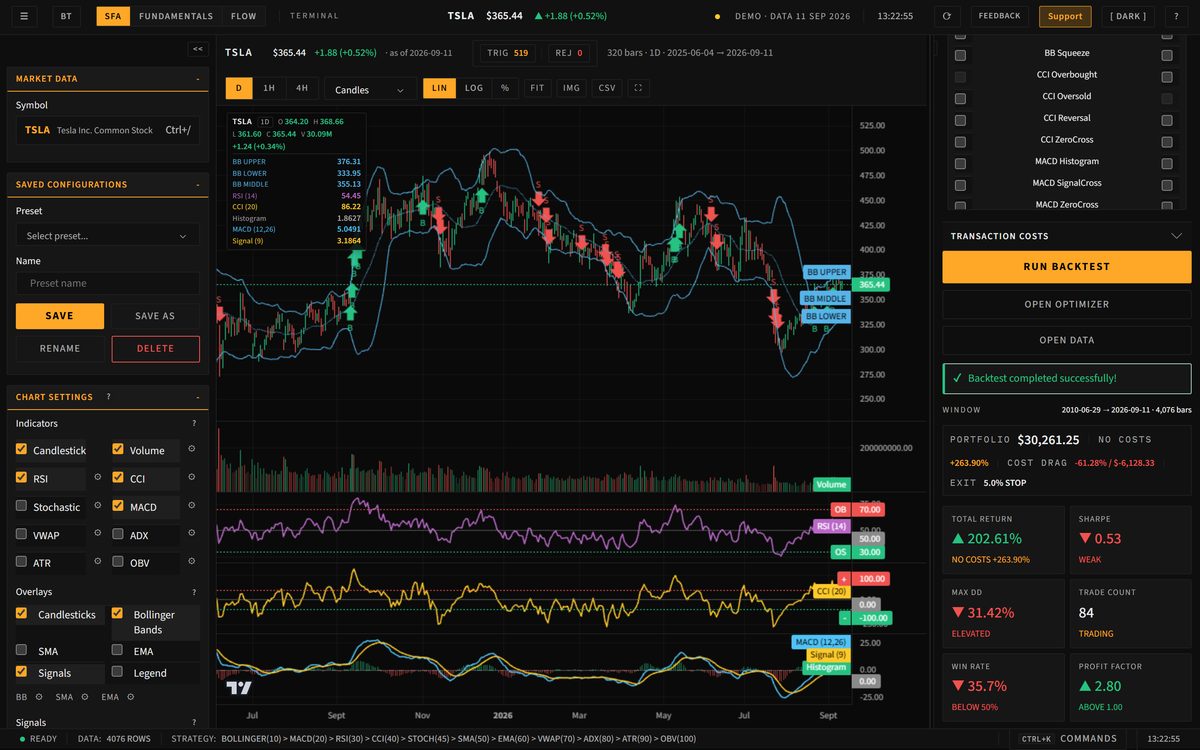Viewport: 1200px width, 750px height.
Task: Click the TSLA symbol input field
Action: tap(108, 130)
